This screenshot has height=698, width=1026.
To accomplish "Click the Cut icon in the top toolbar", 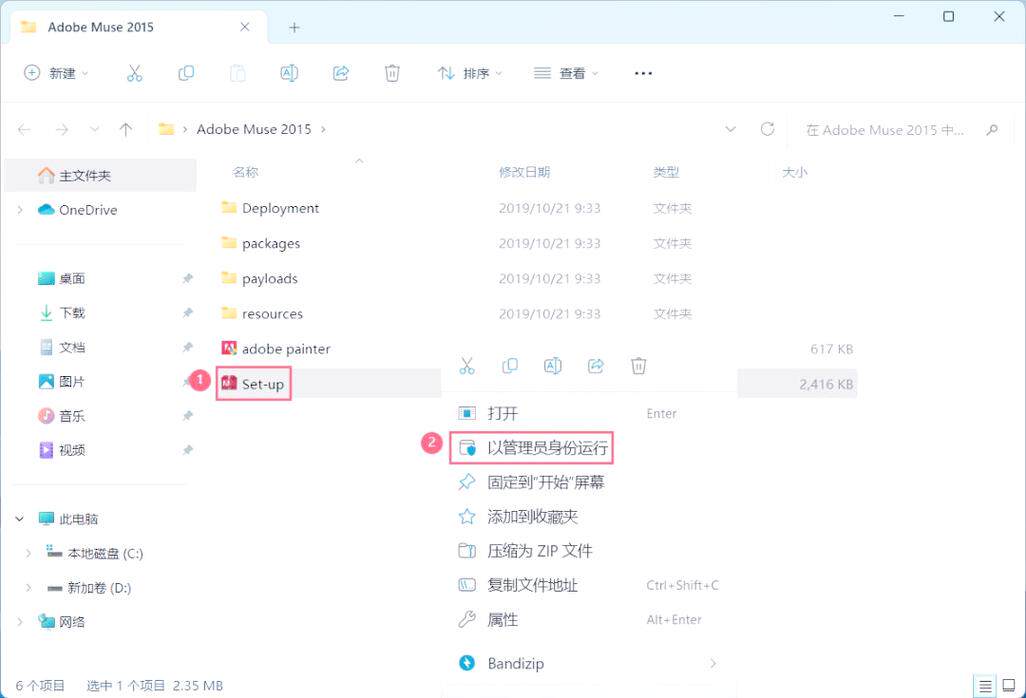I will pyautogui.click(x=134, y=73).
